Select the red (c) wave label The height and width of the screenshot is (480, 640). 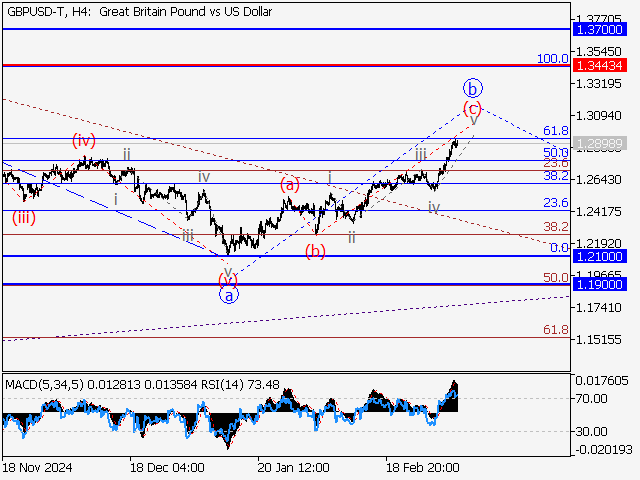click(473, 107)
